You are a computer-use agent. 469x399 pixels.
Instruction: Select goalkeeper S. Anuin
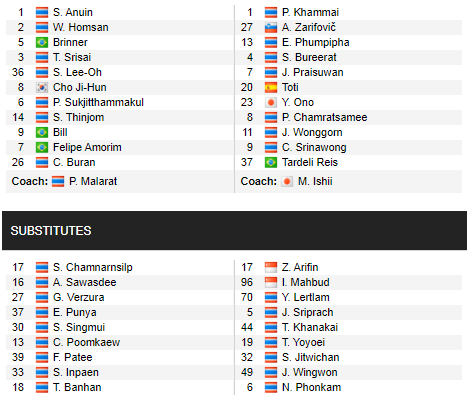pos(73,12)
